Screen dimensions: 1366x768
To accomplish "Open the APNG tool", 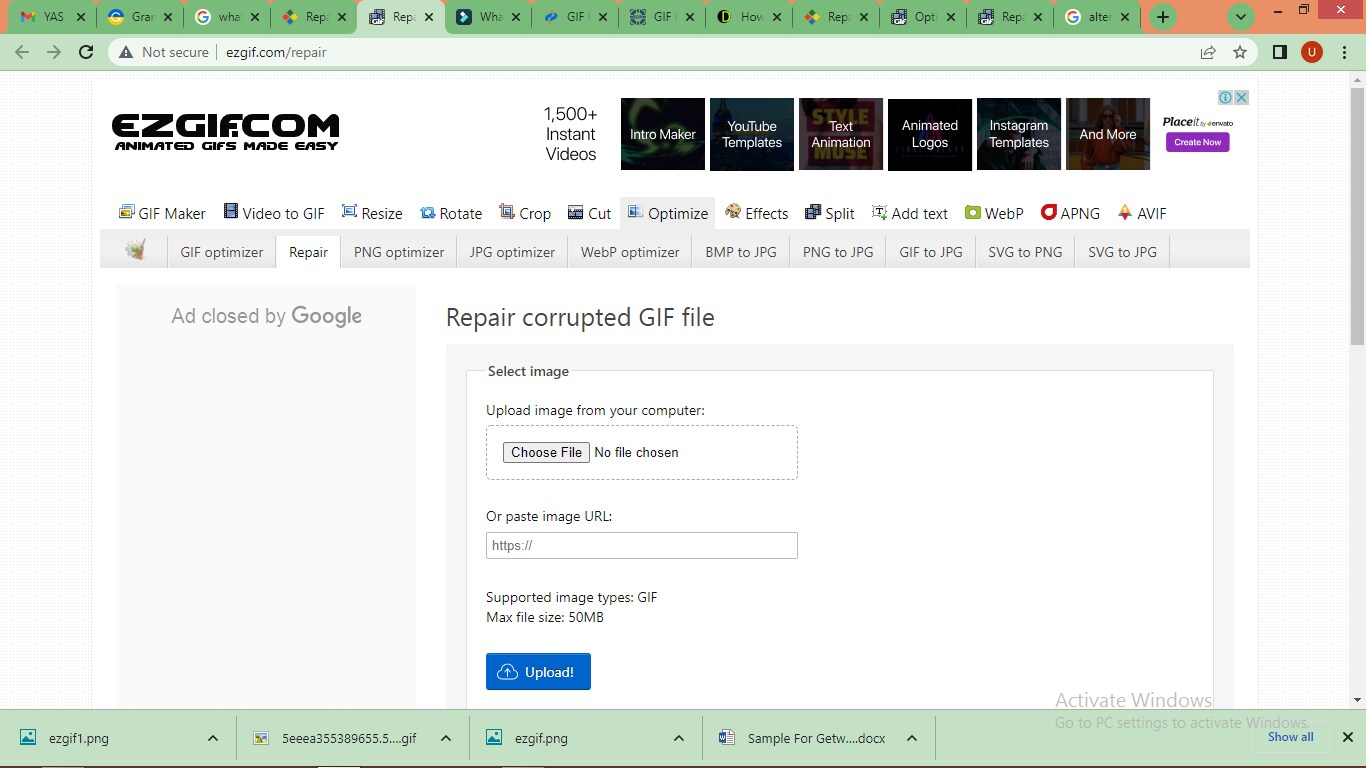I will tap(1070, 213).
